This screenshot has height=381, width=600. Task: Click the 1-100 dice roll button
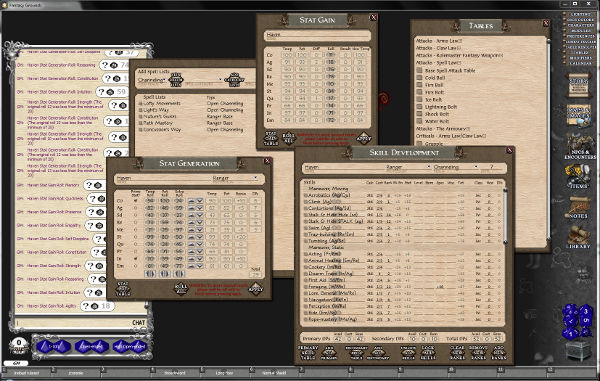pos(54,347)
